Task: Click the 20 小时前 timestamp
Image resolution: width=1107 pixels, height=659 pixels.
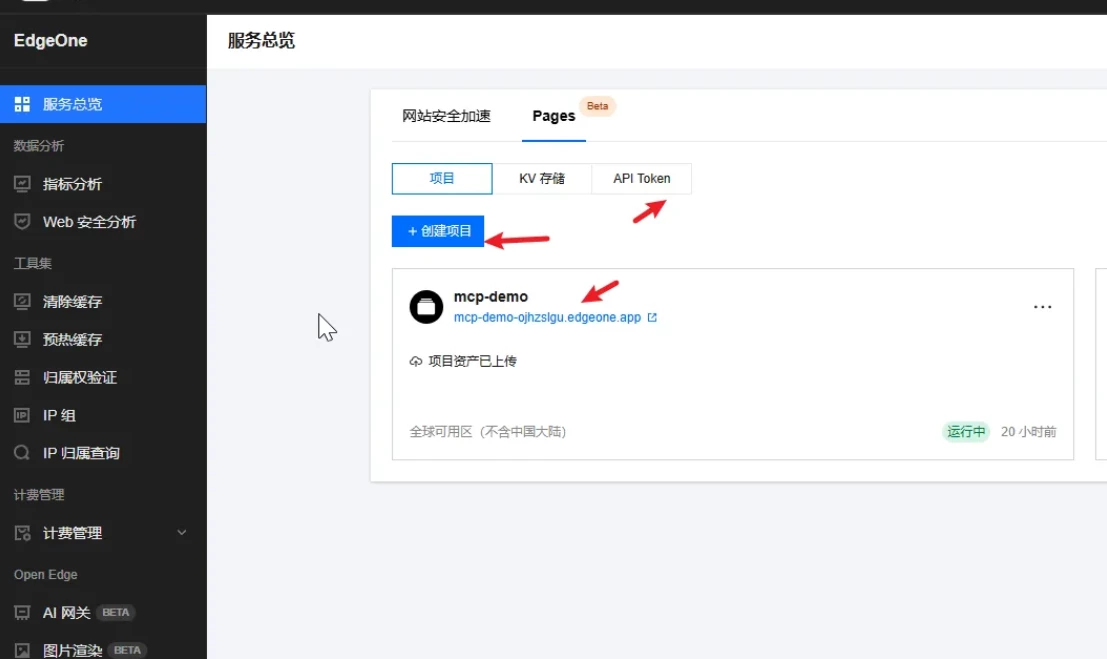Action: point(1029,432)
